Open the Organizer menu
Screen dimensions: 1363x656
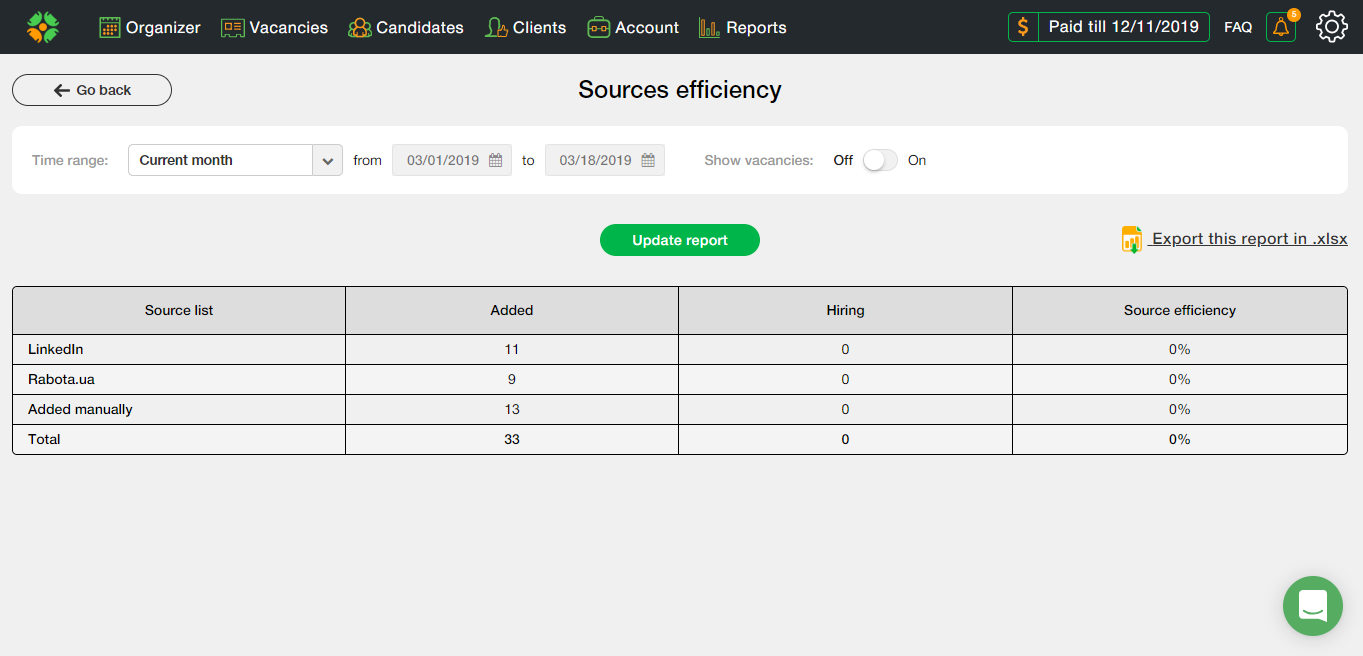pyautogui.click(x=150, y=28)
